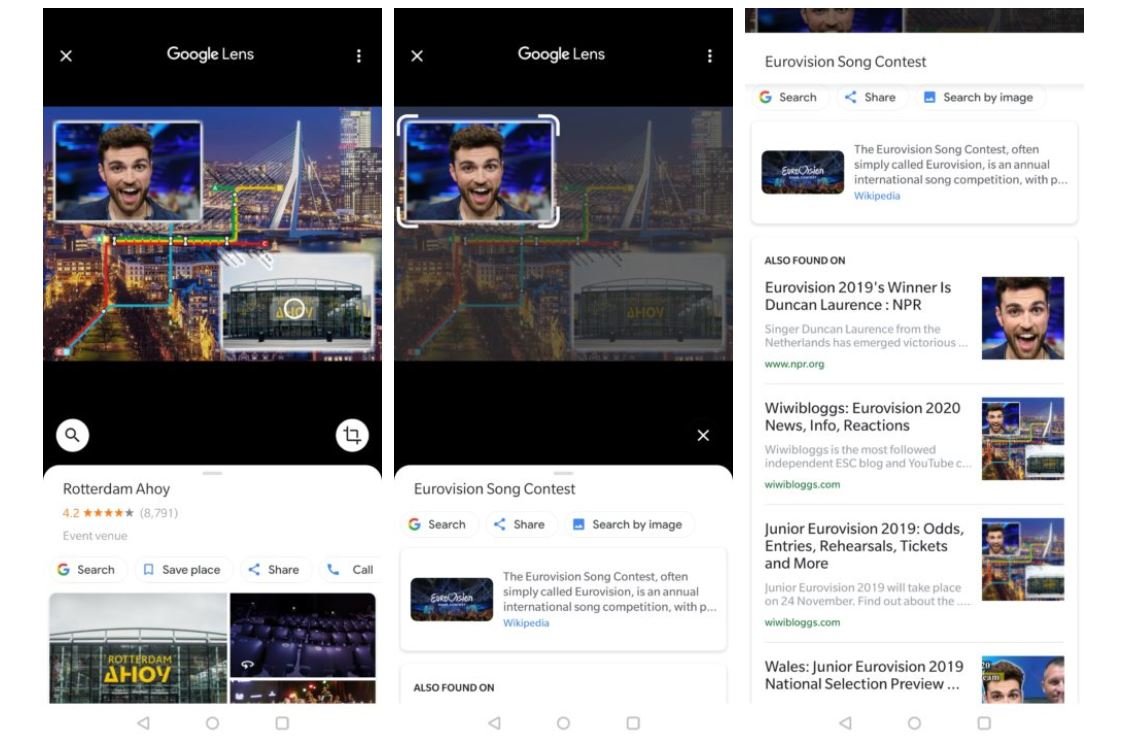
Task: Open the NPR Eurovision 2019 winner article
Action: (x=858, y=296)
